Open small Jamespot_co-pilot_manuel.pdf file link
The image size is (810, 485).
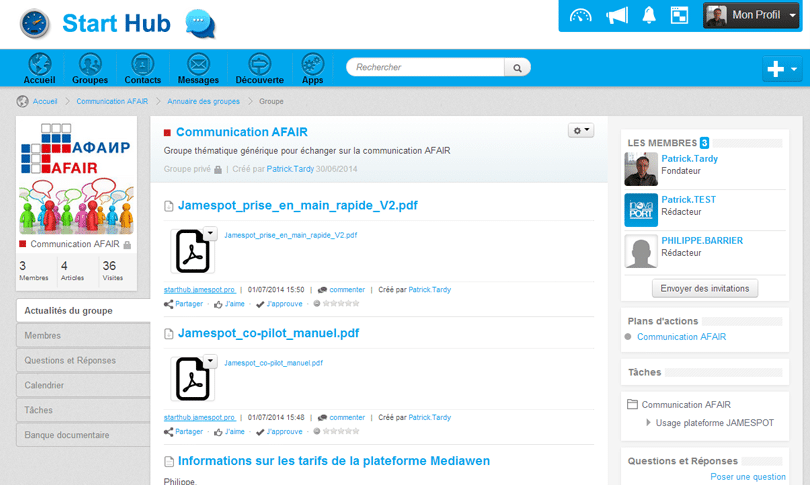[273, 363]
